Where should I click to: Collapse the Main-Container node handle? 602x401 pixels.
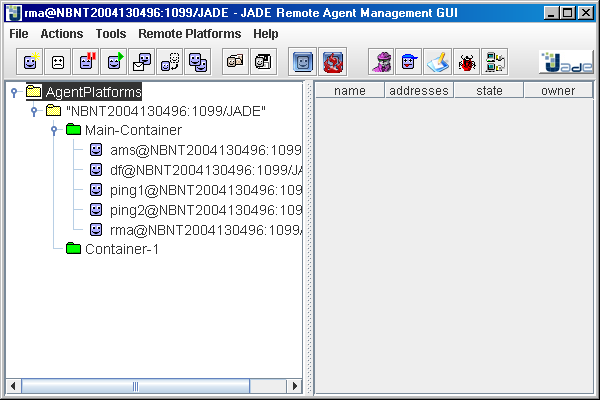pyautogui.click(x=54, y=131)
